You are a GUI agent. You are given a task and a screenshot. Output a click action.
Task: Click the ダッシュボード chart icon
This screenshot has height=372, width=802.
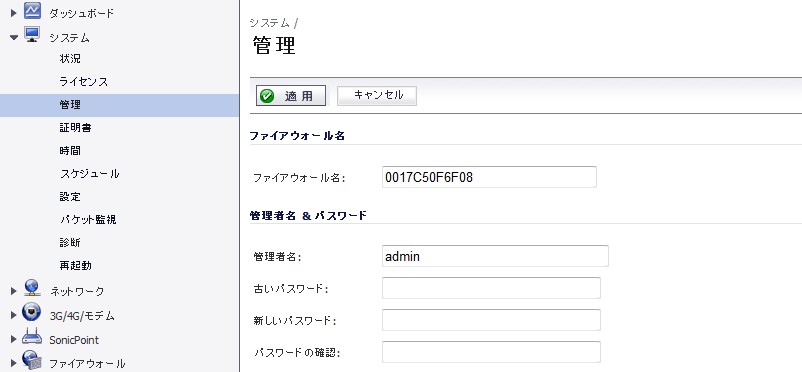[x=32, y=11]
